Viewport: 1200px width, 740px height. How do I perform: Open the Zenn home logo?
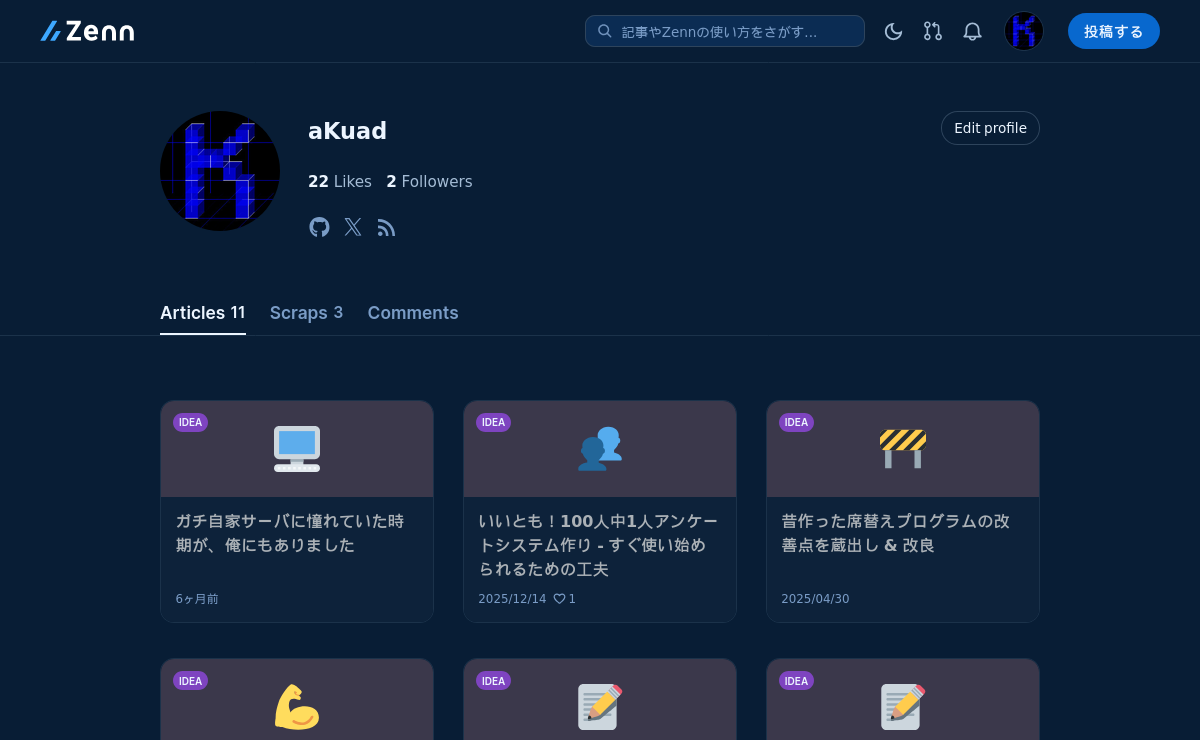coord(87,31)
